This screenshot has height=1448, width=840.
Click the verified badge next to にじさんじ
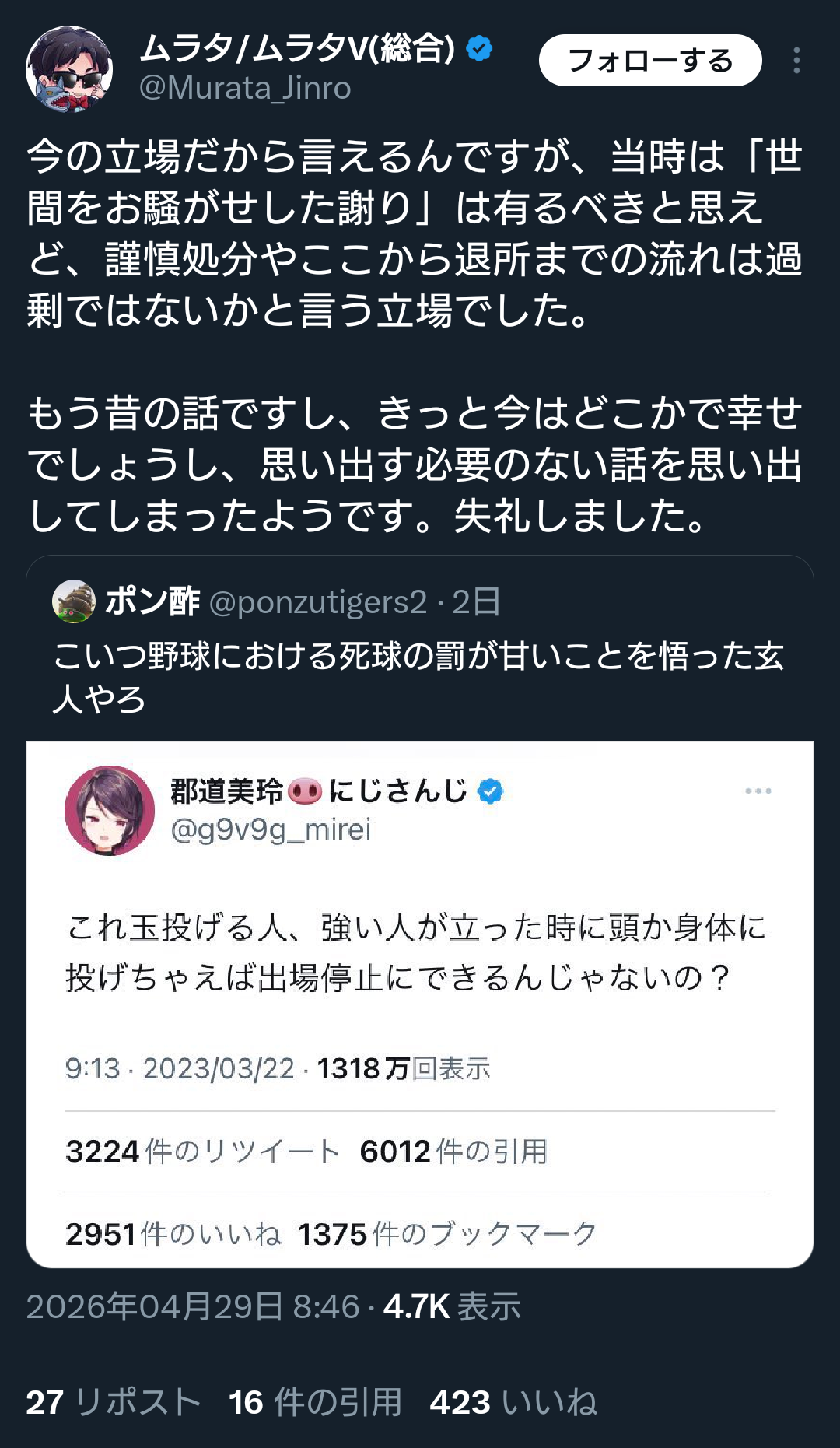[x=490, y=792]
